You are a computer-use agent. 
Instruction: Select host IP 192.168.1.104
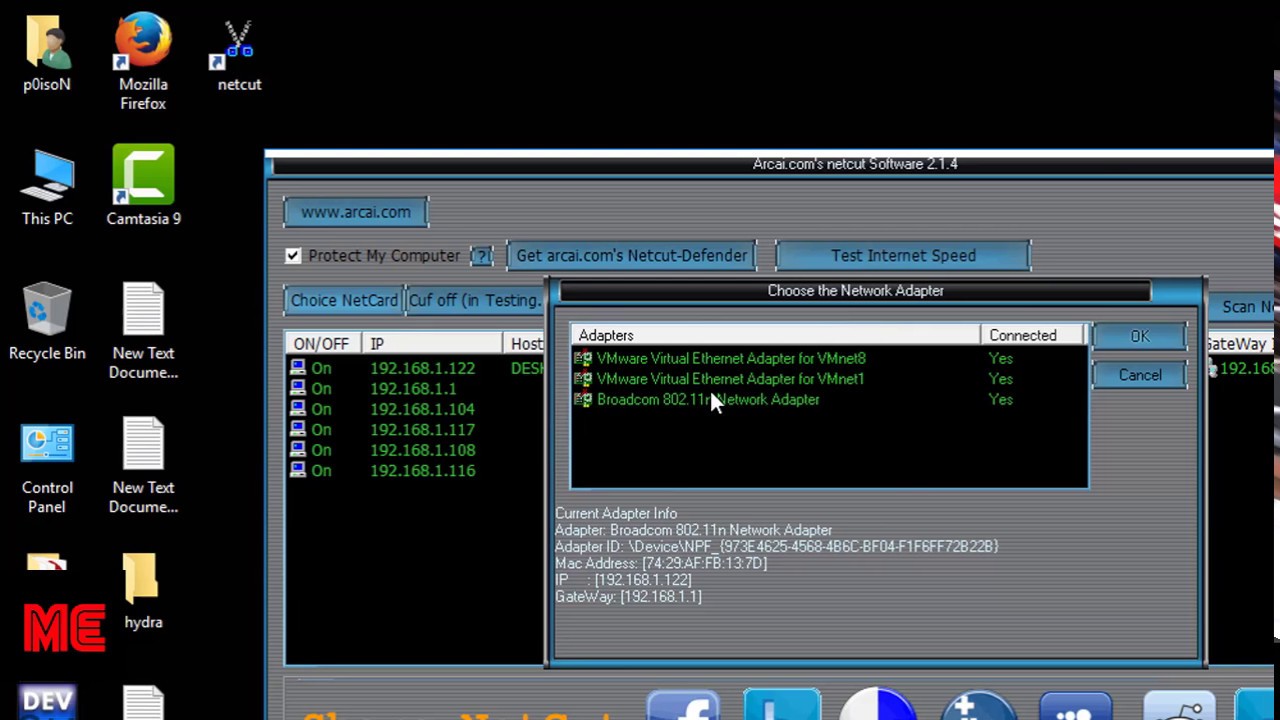click(422, 409)
